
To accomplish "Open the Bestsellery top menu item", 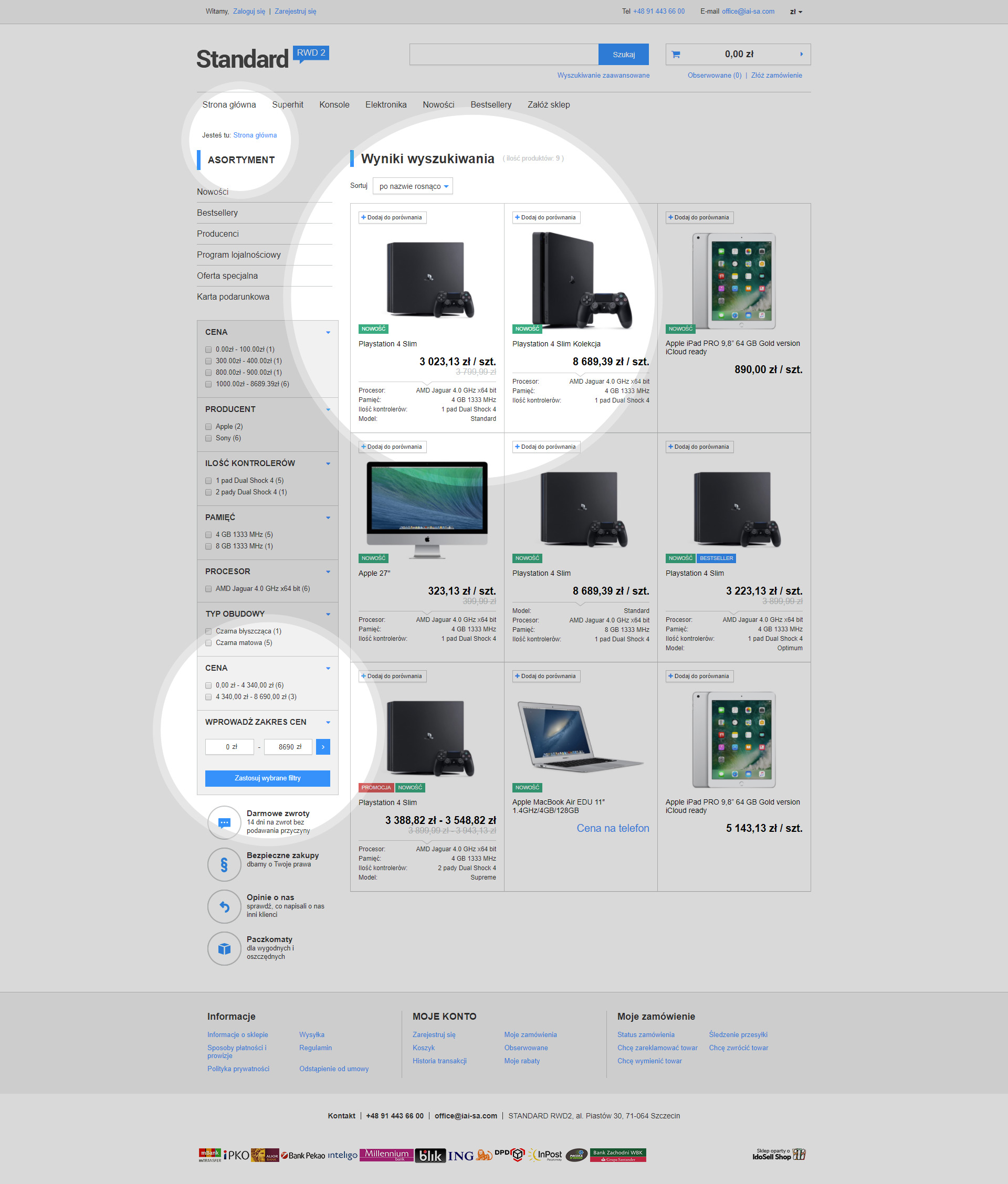I will tap(491, 104).
